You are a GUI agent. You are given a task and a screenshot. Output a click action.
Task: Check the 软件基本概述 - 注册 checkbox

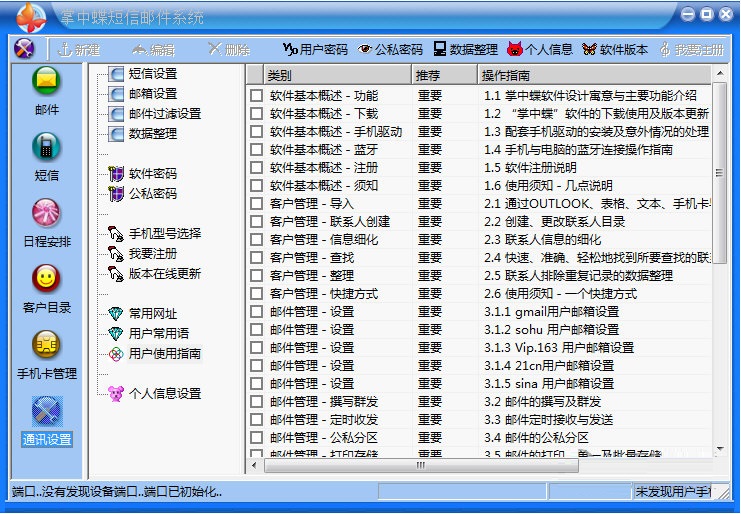[257, 168]
